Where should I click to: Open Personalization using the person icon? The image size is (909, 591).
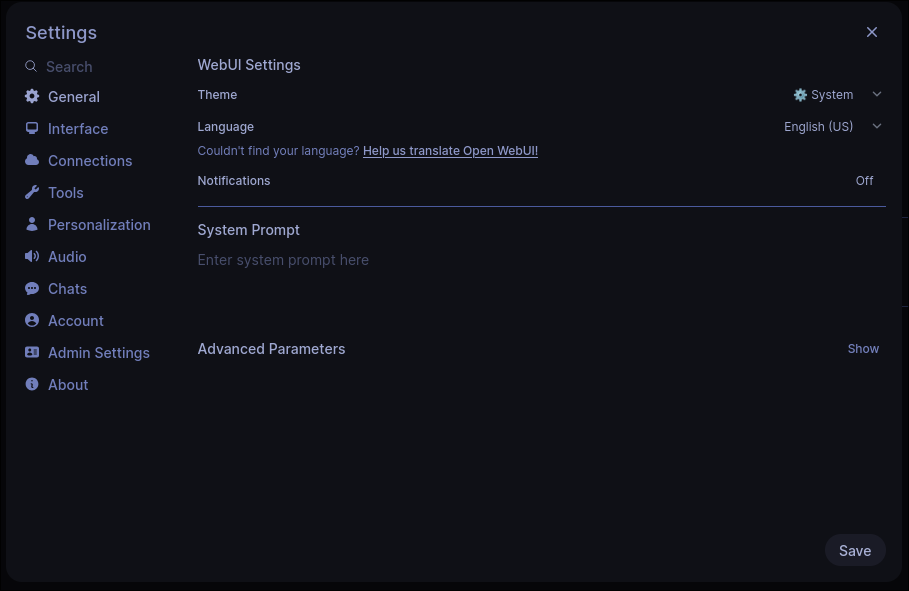click(32, 224)
